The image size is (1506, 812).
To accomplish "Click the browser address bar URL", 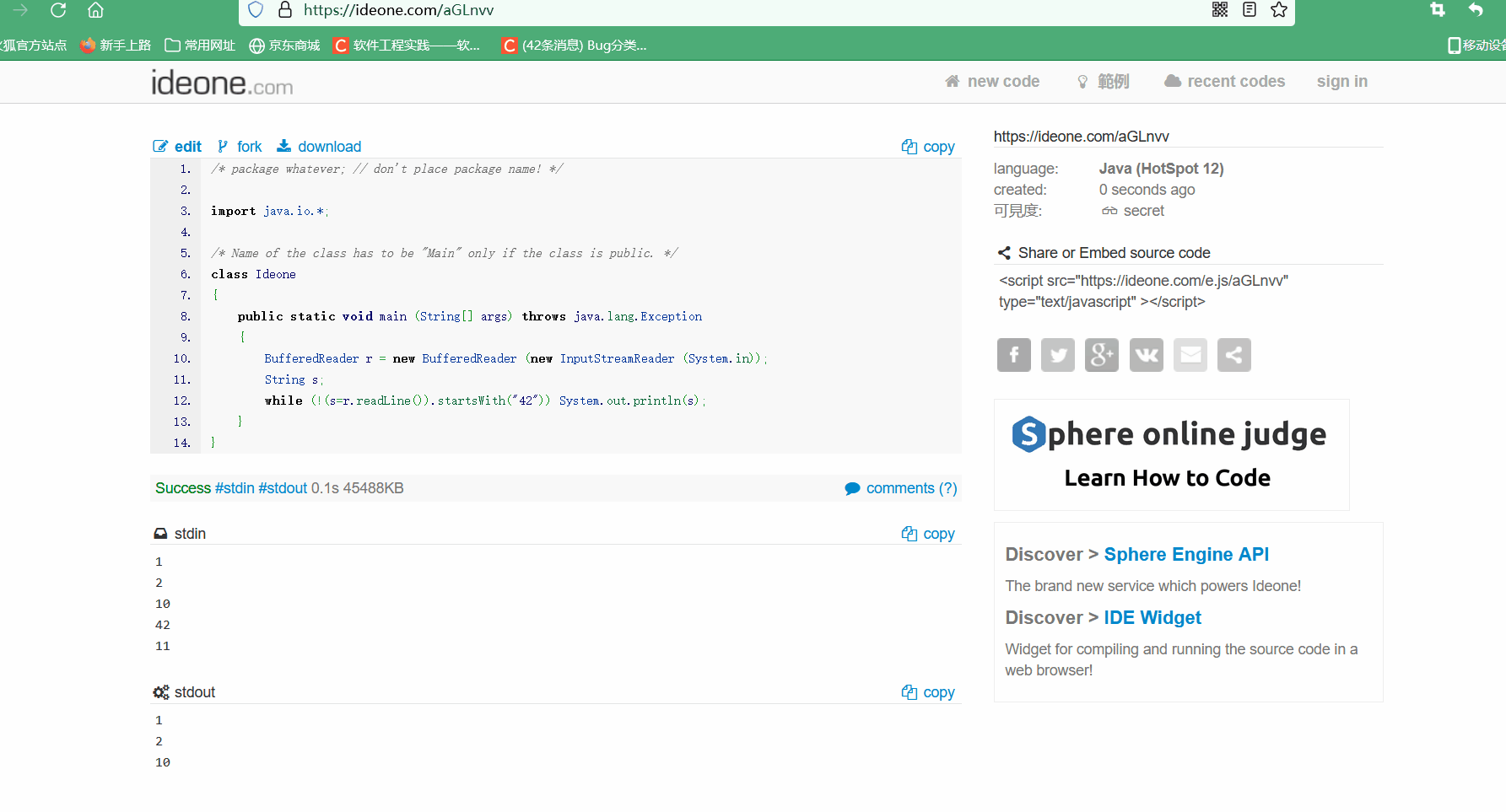I will point(399,10).
